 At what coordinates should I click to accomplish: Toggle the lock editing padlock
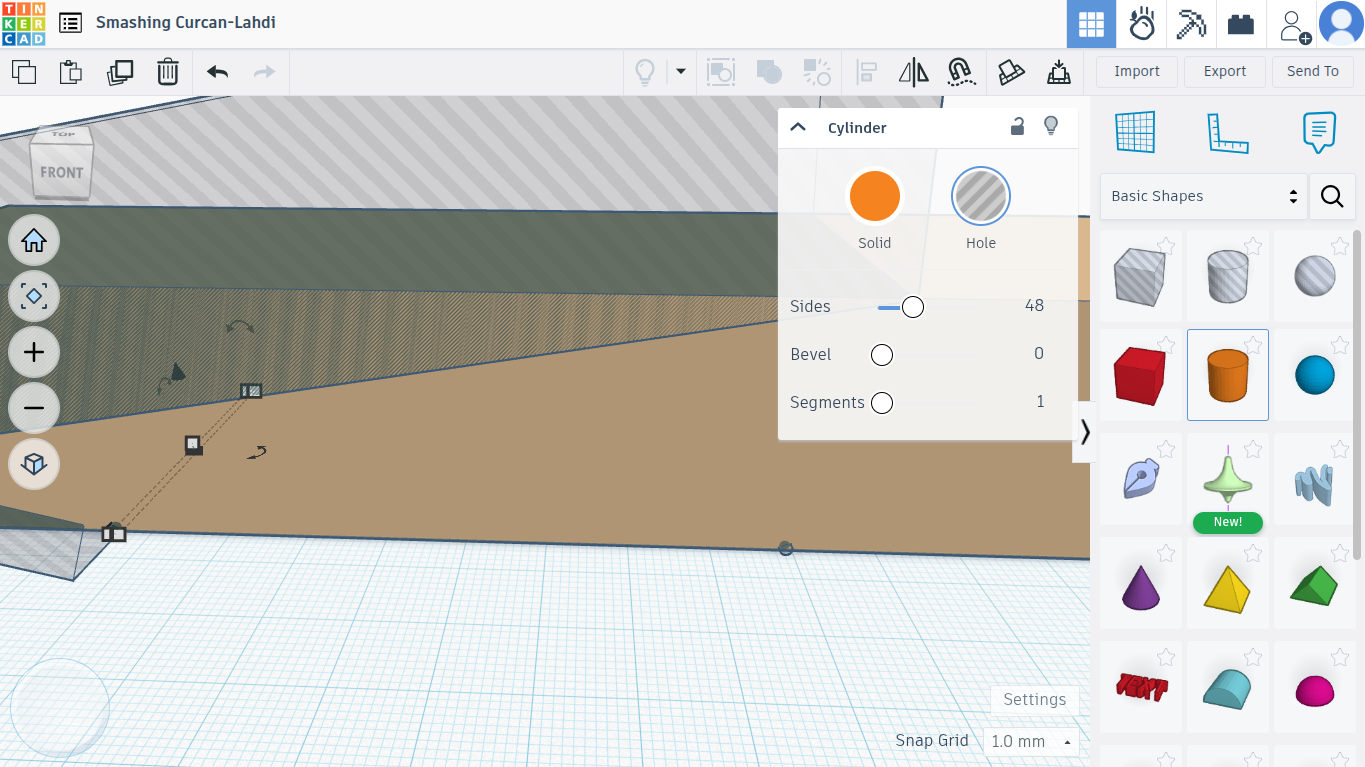(x=1017, y=126)
